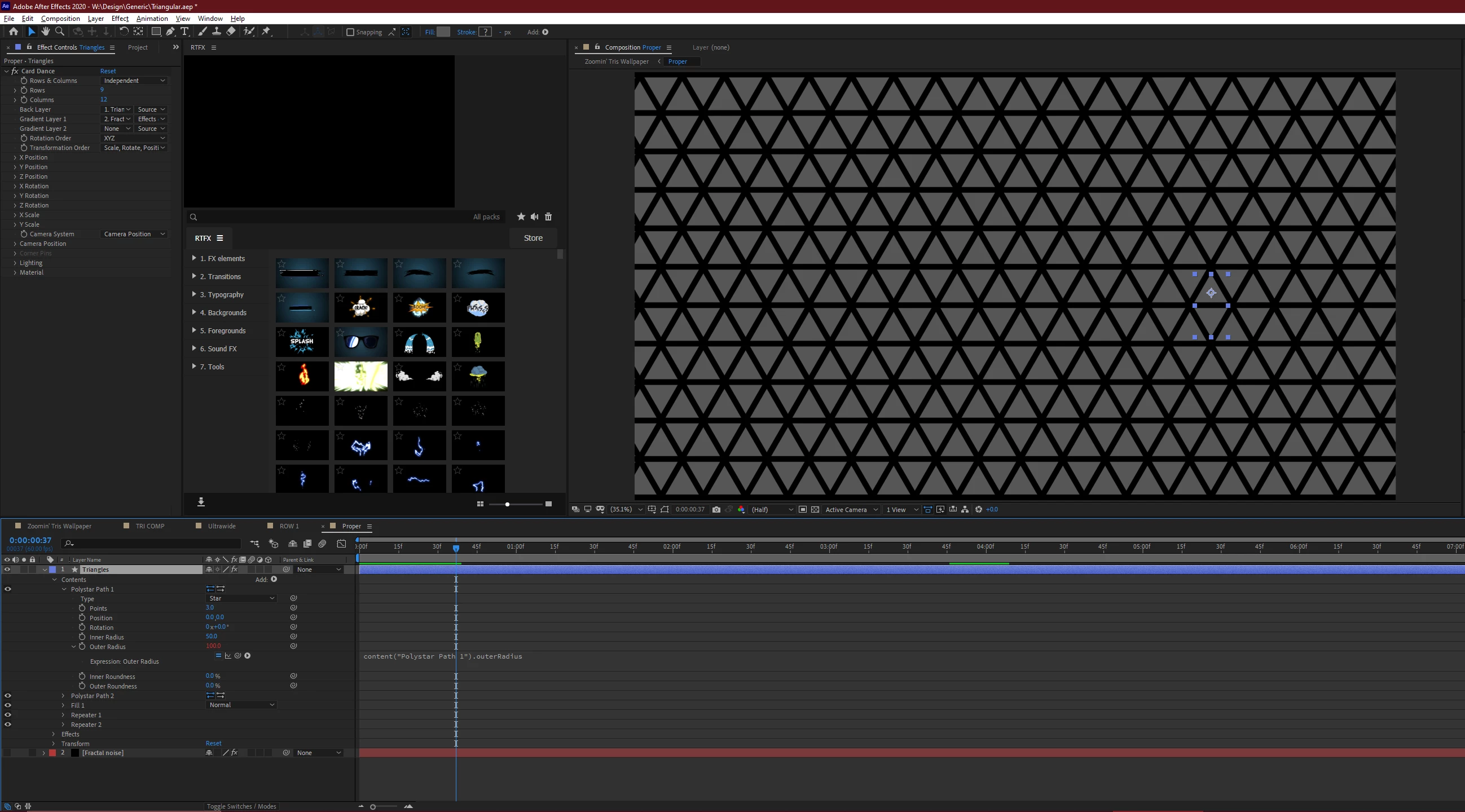The height and width of the screenshot is (812, 1465).
Task: Enable the Snapping checkbox
Action: [350, 32]
